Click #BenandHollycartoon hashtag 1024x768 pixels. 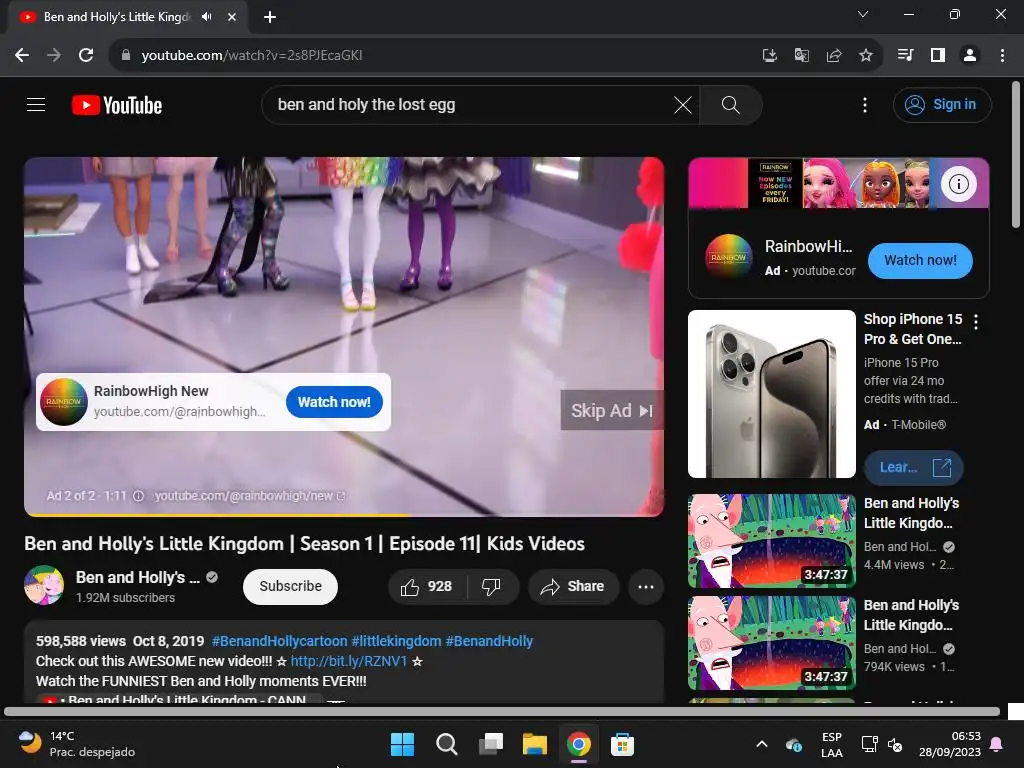coord(280,641)
